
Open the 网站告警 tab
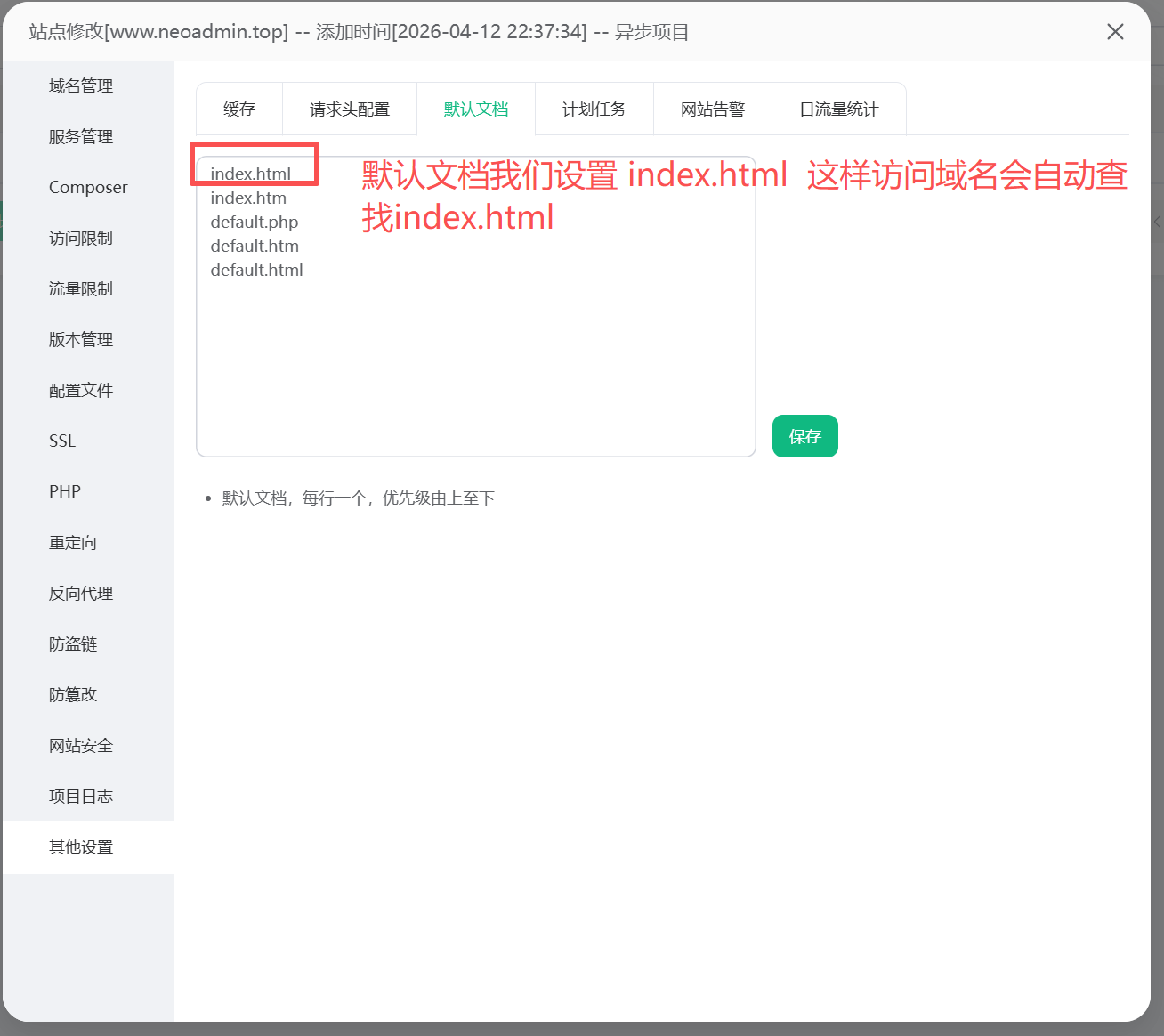tap(713, 109)
